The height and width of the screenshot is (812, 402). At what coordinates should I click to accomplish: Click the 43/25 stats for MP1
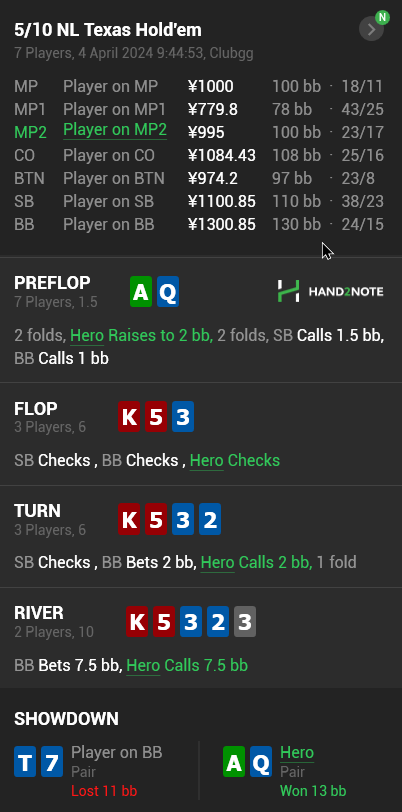(363, 109)
